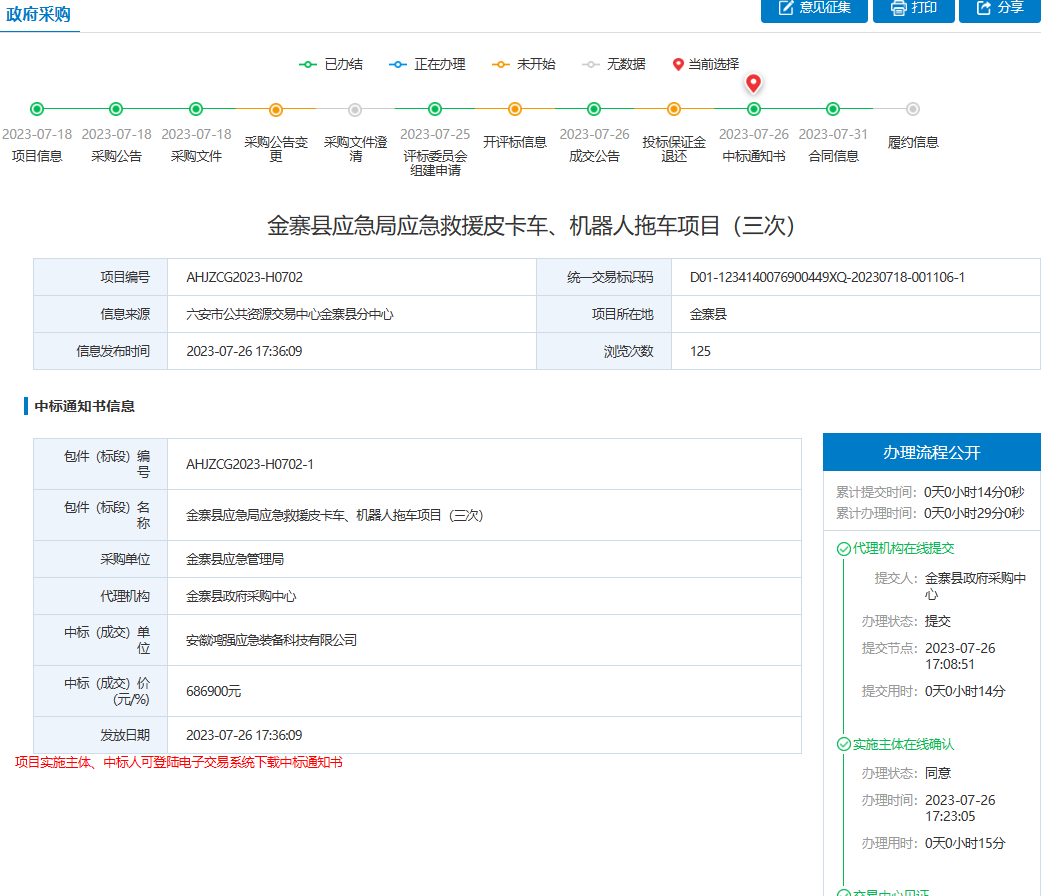Click the check icon beside 代理机构在线提交
This screenshot has width=1059, height=896.
click(844, 549)
